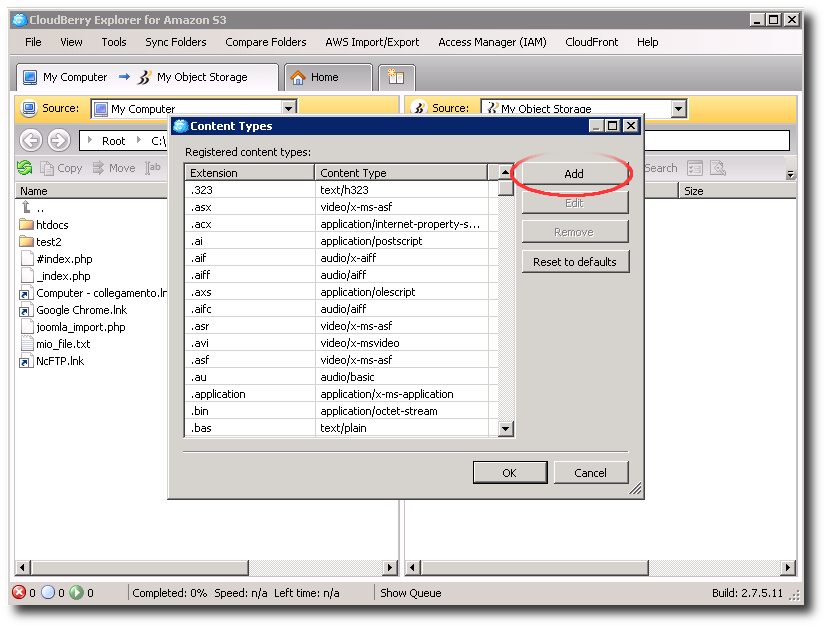Image resolution: width=827 pixels, height=628 pixels.
Task: Open the Compare Folders menu
Action: [x=266, y=42]
